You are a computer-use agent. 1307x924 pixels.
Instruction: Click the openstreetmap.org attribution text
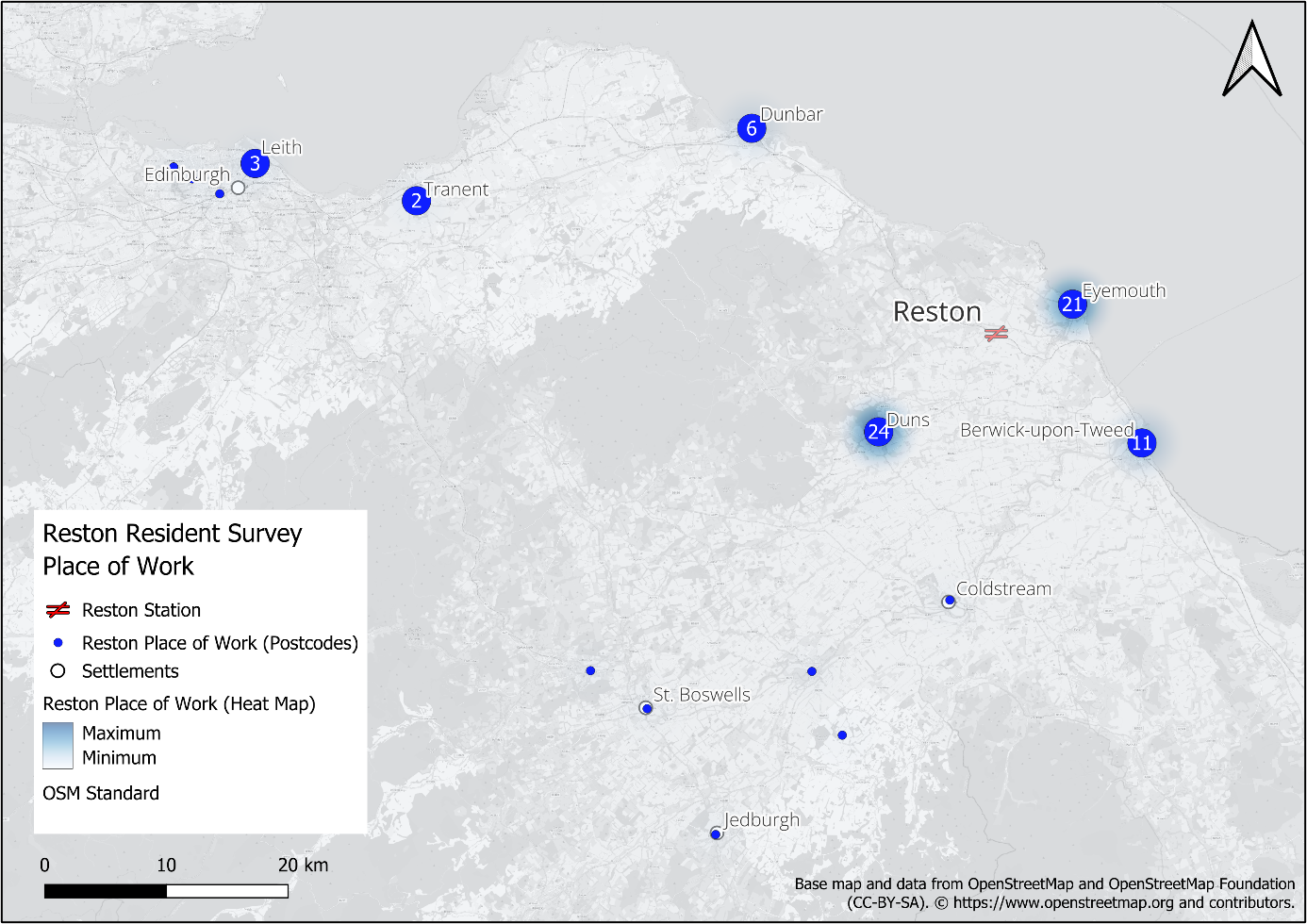[x=1064, y=902]
